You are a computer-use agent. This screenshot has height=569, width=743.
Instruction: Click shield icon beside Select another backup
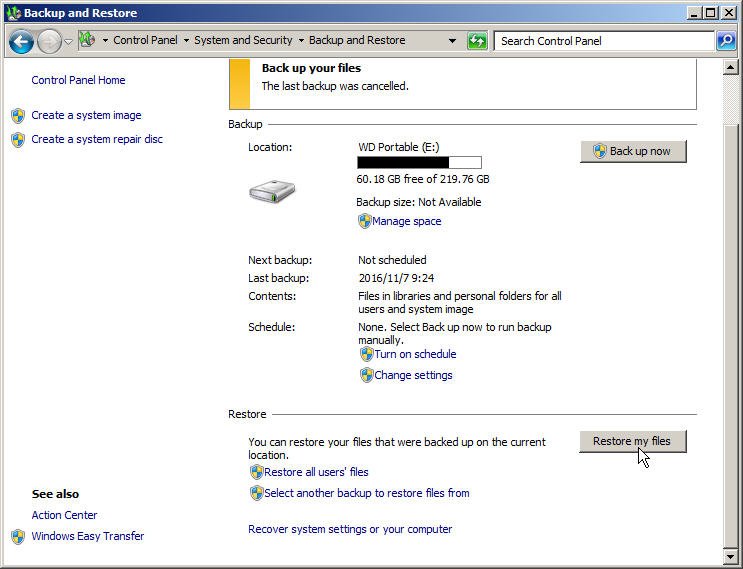256,493
